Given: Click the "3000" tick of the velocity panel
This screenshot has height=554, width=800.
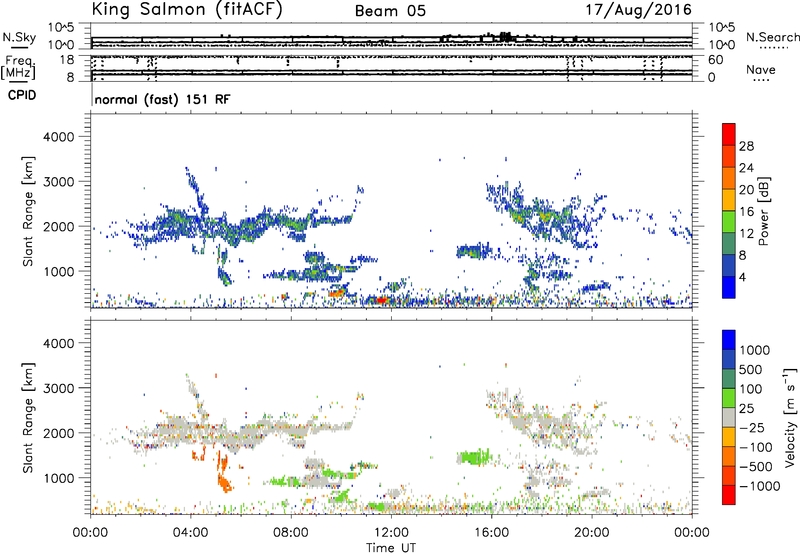Looking at the screenshot, I should pyautogui.click(x=58, y=388).
